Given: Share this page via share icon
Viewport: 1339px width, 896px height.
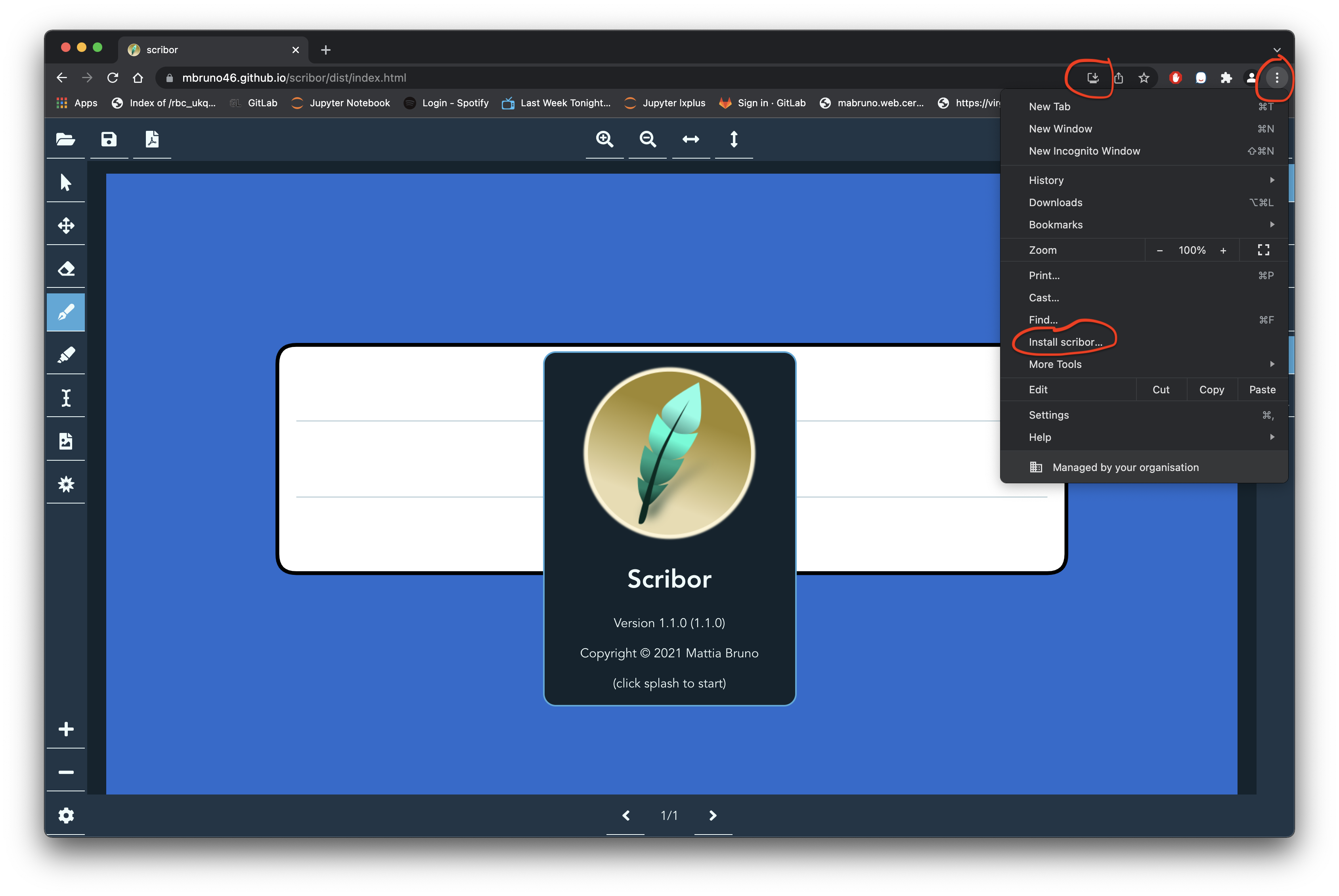Looking at the screenshot, I should [x=1119, y=78].
